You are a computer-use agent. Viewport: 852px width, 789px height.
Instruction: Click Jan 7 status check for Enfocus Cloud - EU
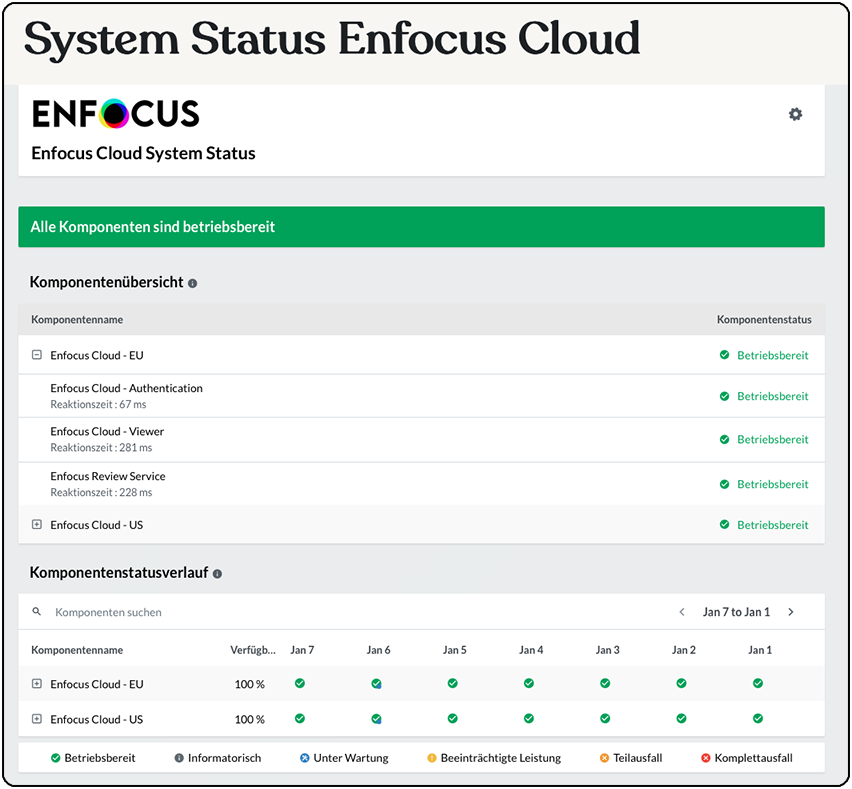click(x=300, y=684)
